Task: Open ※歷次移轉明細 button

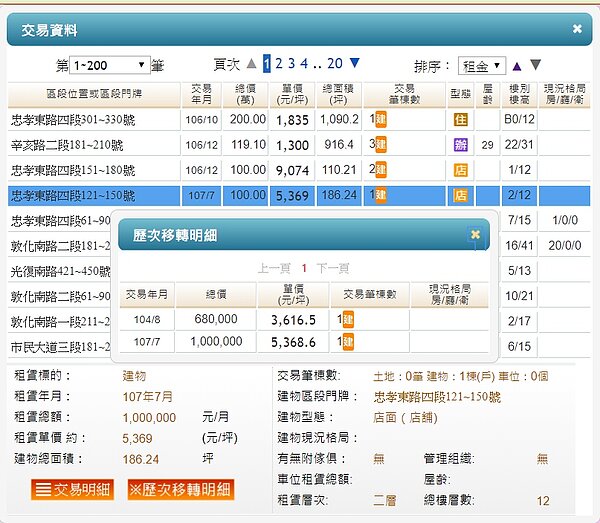Action: (180, 489)
